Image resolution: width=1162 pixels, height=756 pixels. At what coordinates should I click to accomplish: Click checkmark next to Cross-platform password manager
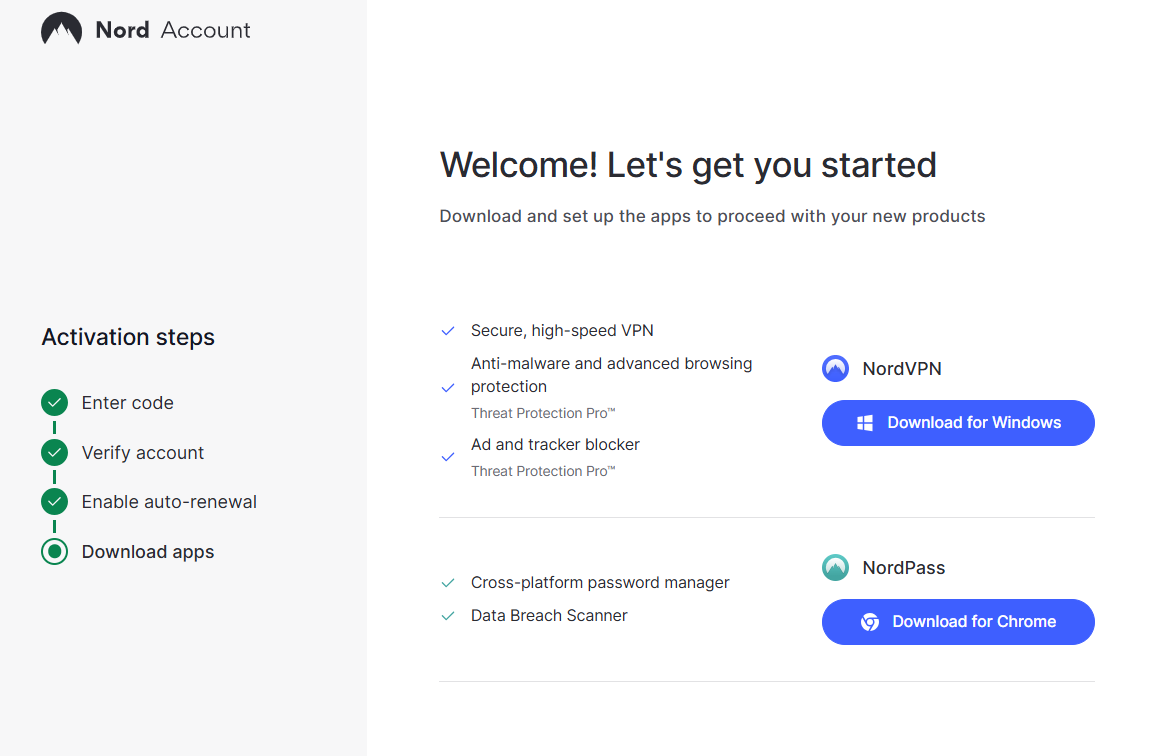448,583
